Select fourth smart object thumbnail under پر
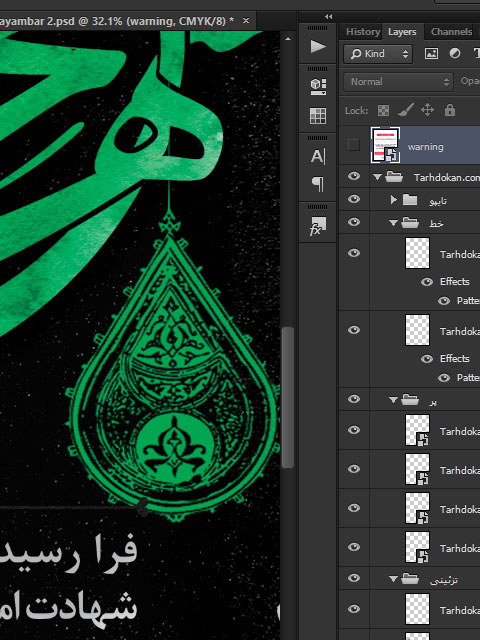 (x=417, y=547)
